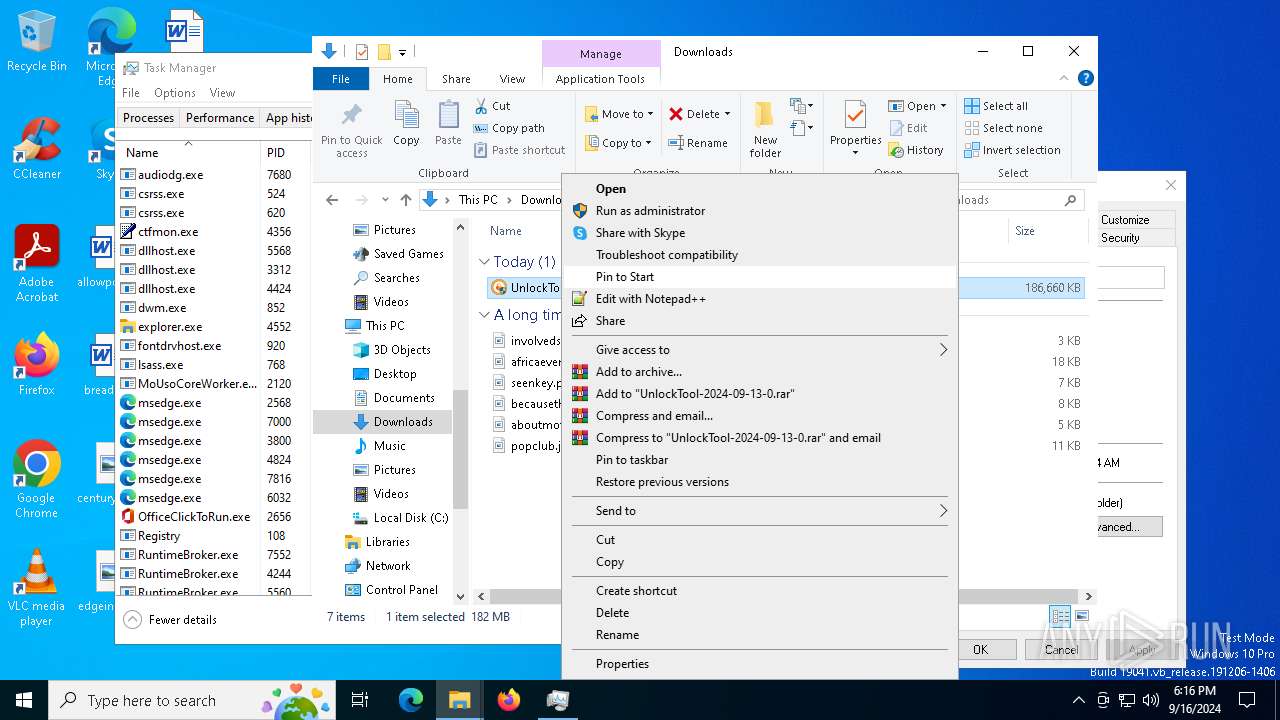Click details view toggle icon
This screenshot has height=720, width=1280.
(x=1060, y=616)
